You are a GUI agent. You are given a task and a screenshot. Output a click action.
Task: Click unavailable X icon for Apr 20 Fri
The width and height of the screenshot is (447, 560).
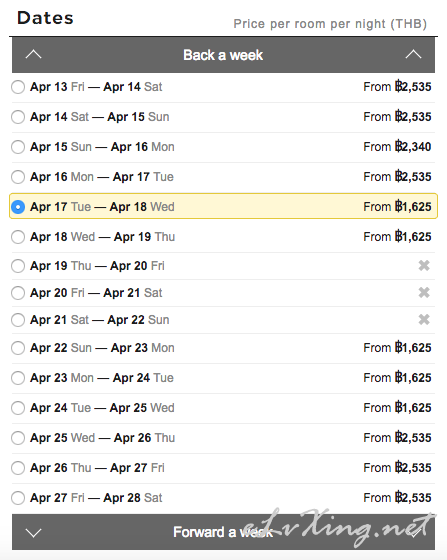point(424,292)
